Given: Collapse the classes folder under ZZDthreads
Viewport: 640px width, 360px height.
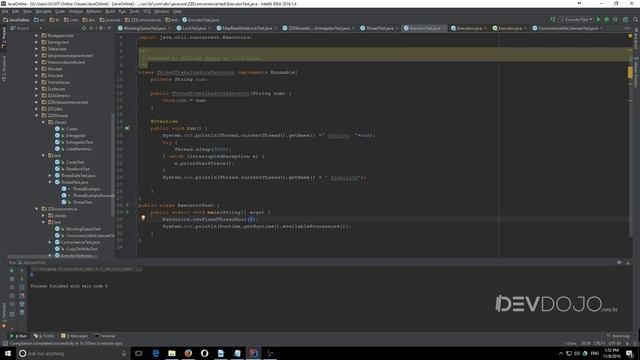Looking at the screenshot, I should point(43,122).
